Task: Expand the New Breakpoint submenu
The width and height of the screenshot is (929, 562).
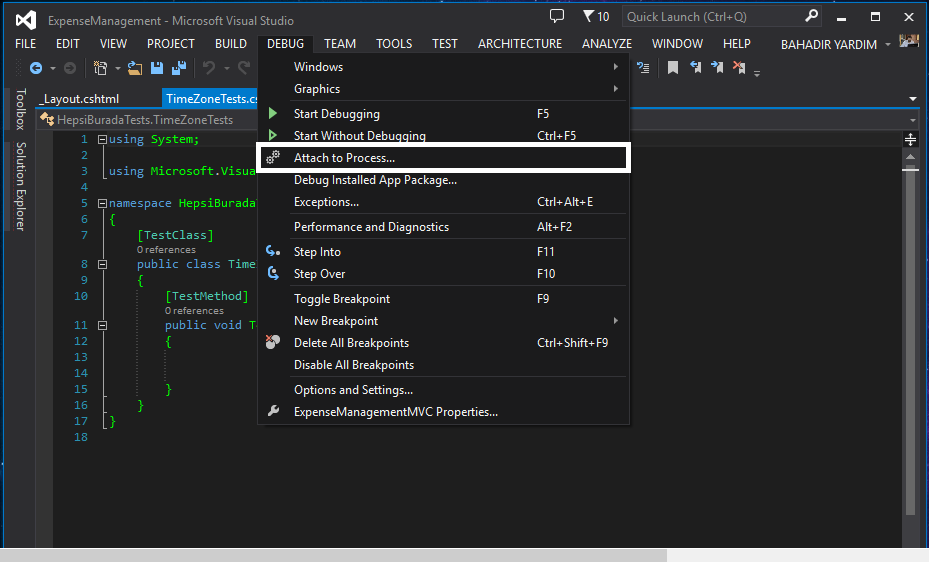Action: point(443,321)
